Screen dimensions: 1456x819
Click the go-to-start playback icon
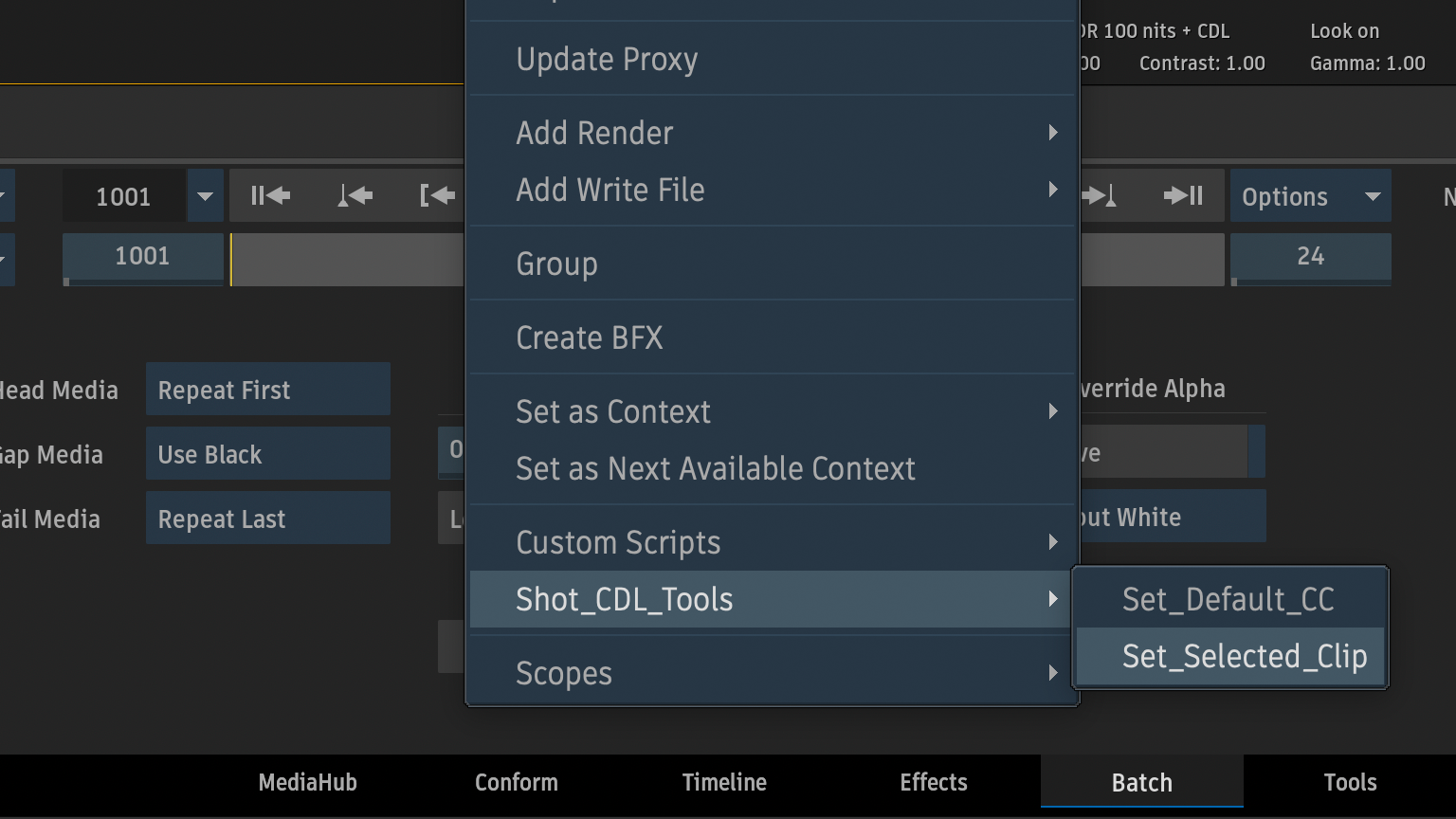click(270, 196)
